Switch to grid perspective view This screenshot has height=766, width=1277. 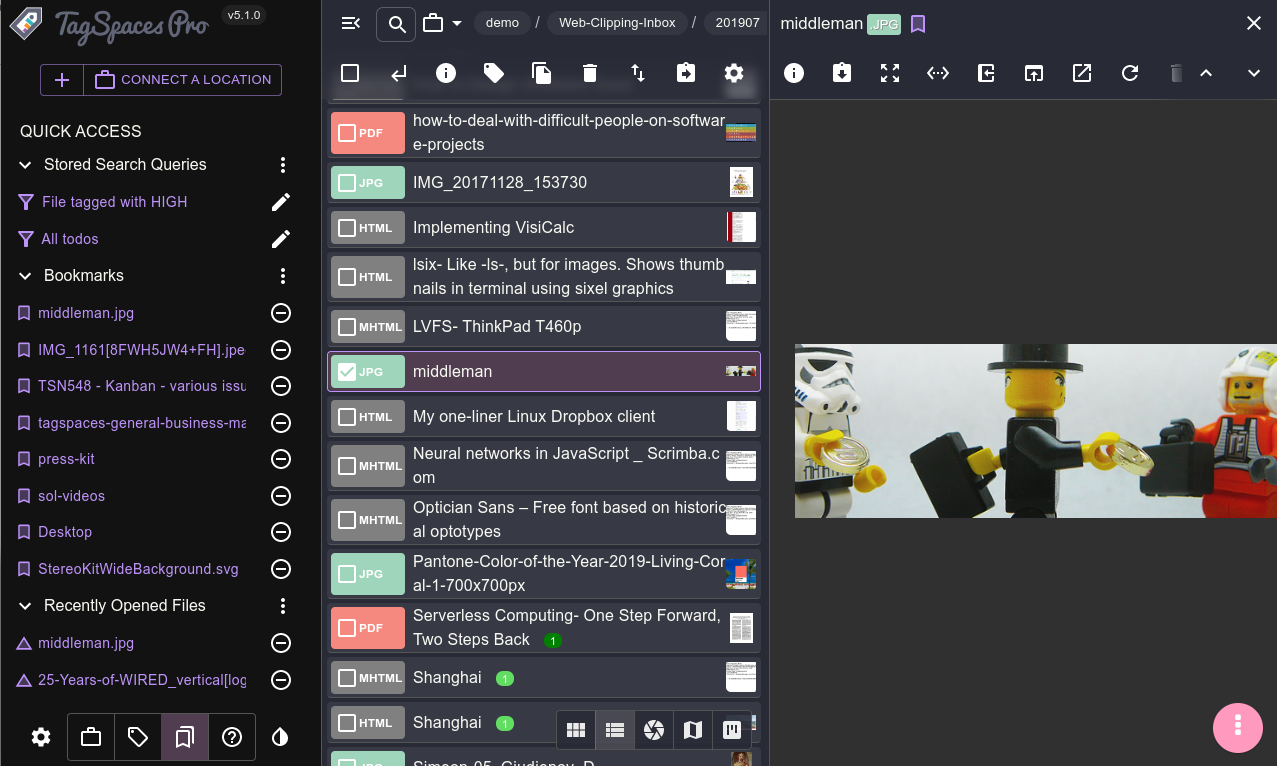tap(576, 730)
